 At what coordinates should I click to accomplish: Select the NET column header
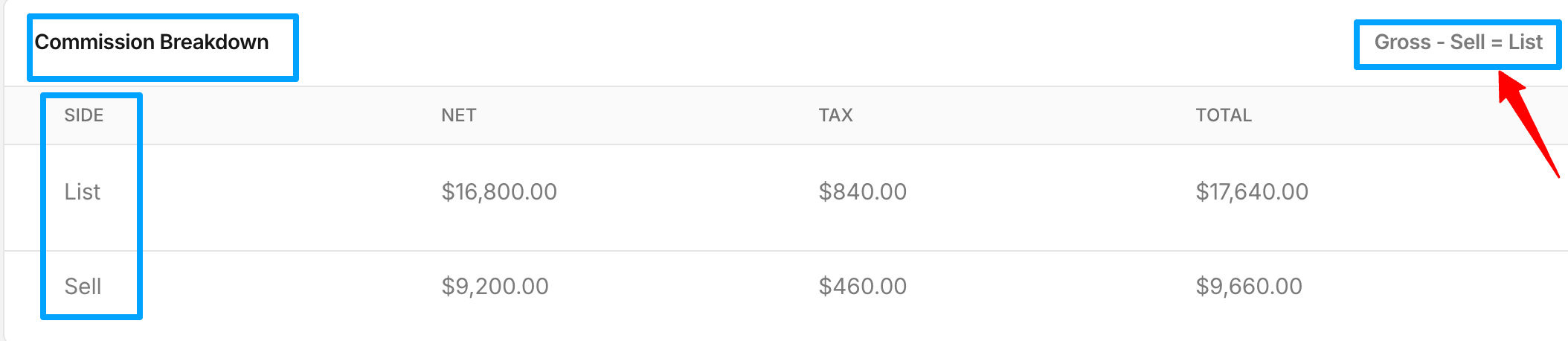point(458,115)
